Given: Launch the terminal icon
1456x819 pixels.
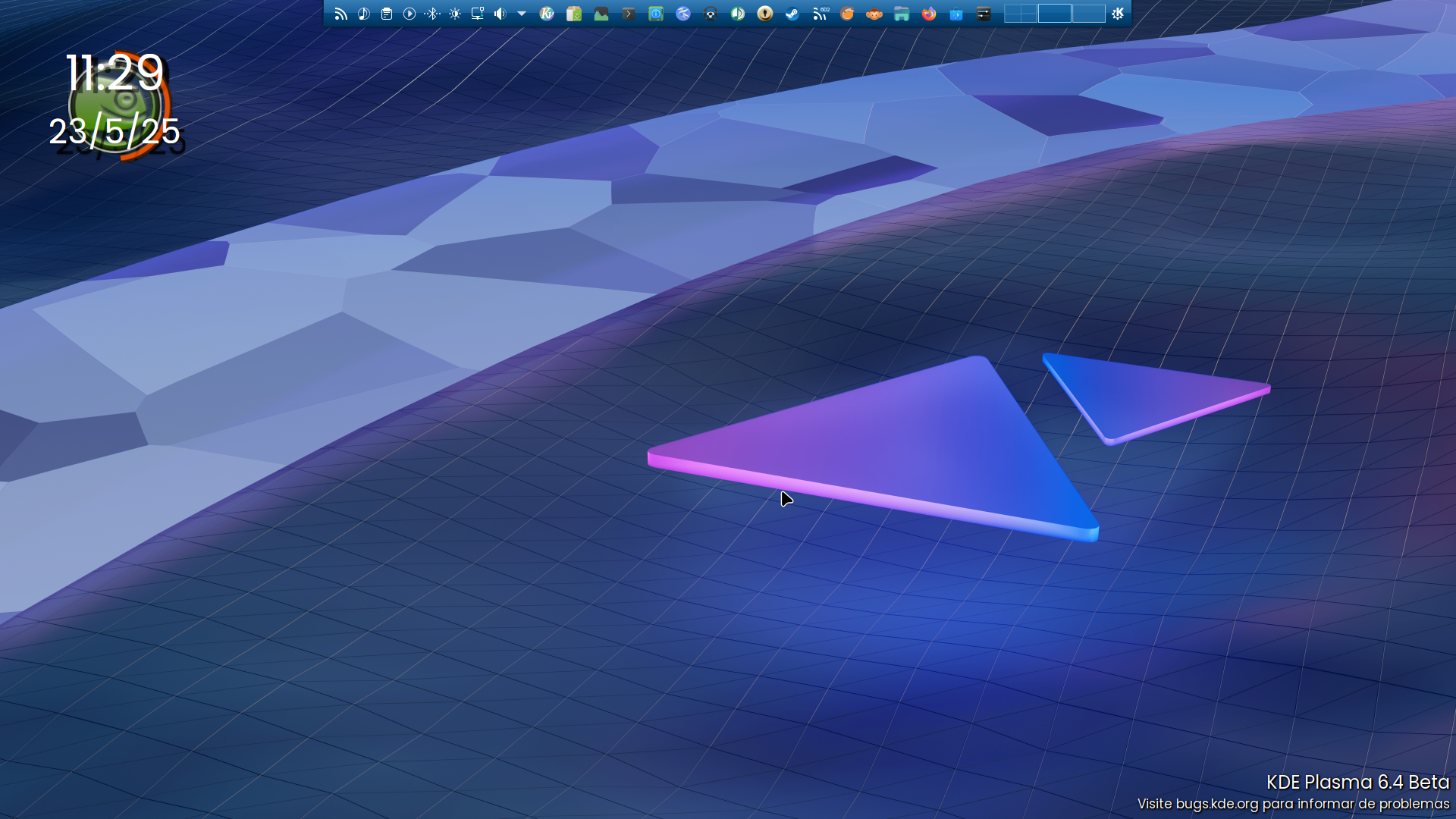Looking at the screenshot, I should pos(629,14).
